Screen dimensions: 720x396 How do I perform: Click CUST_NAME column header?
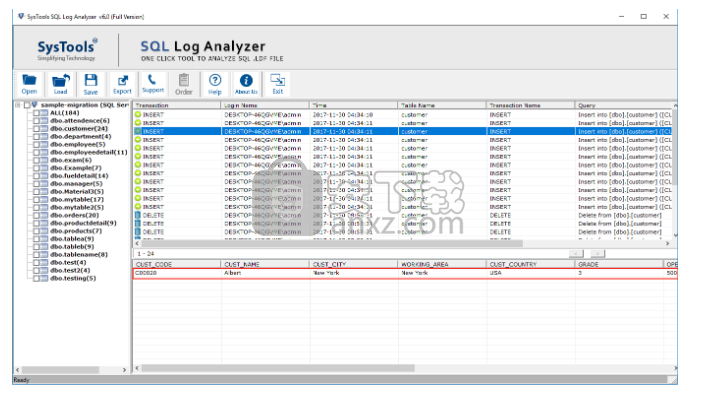pos(265,265)
